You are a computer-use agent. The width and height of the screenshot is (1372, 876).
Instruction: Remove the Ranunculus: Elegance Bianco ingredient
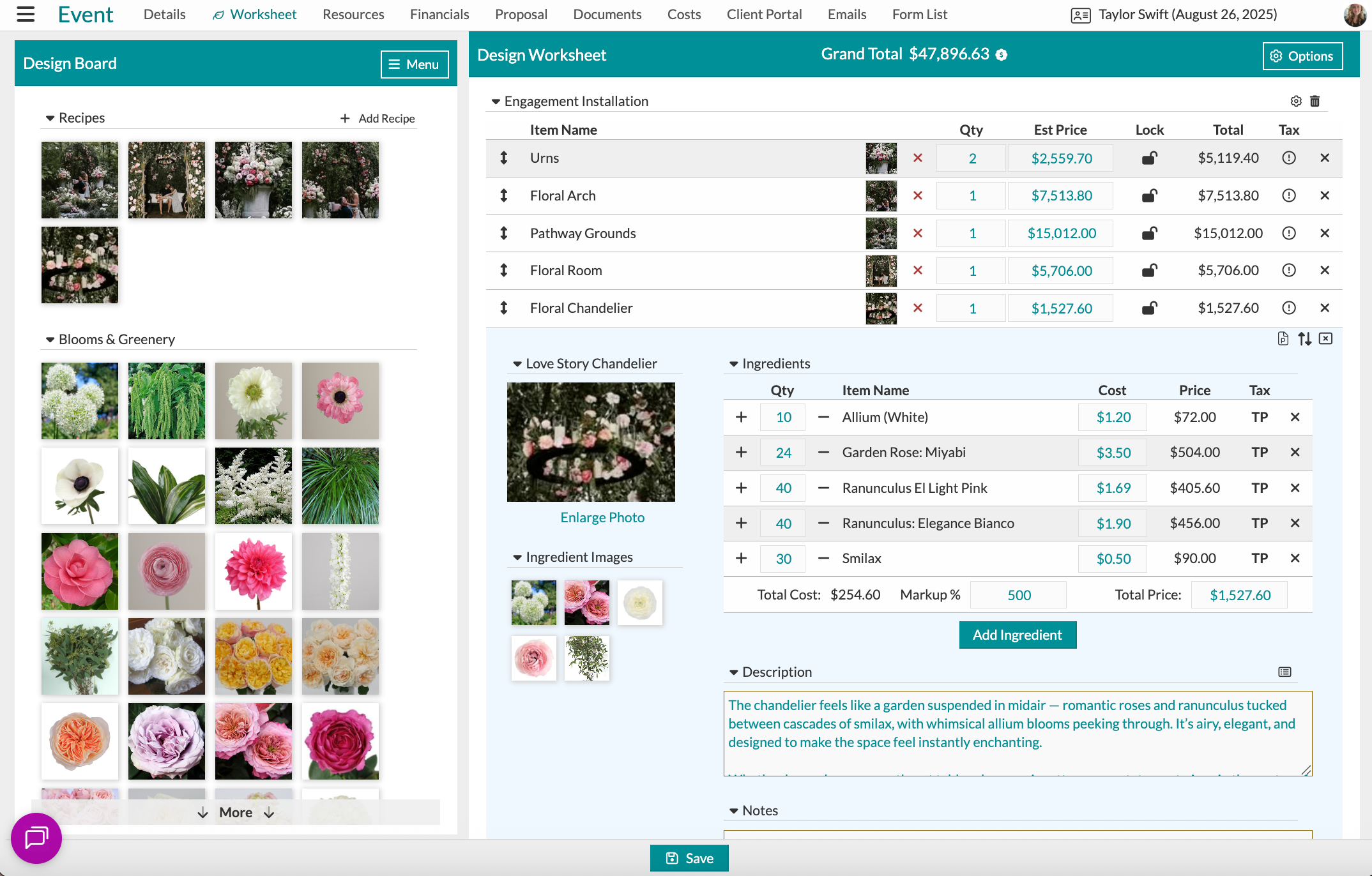coord(1295,523)
